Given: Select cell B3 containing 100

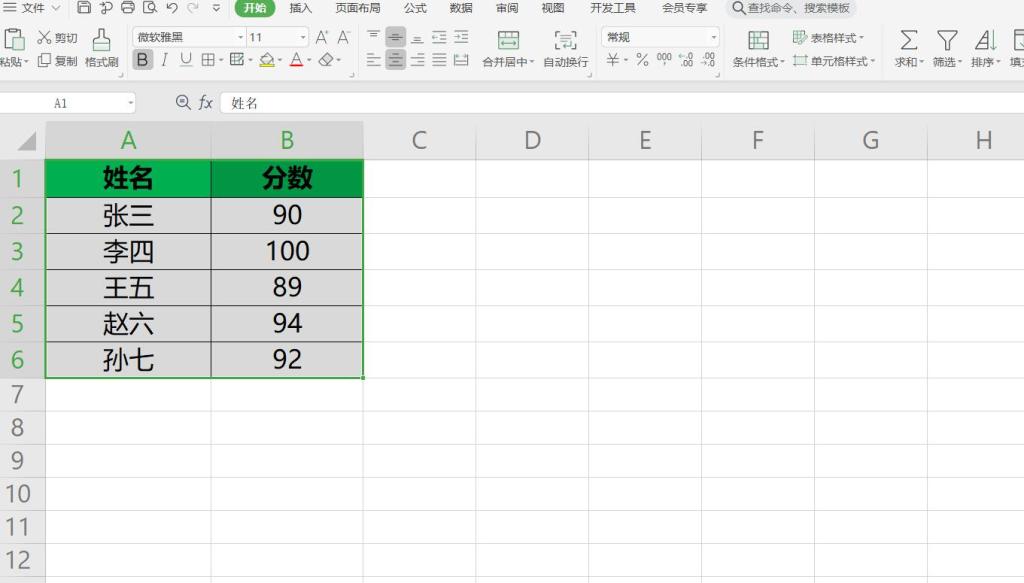Looking at the screenshot, I should tap(287, 251).
